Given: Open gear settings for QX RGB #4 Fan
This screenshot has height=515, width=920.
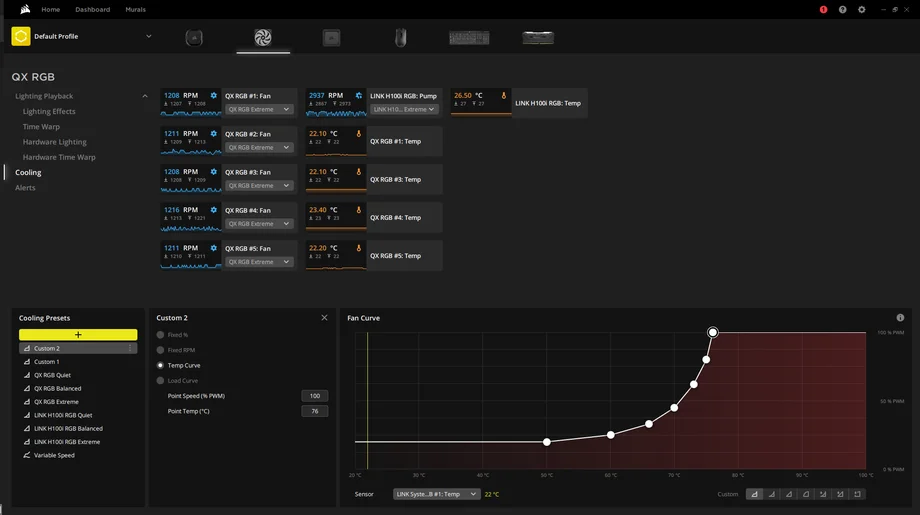Looking at the screenshot, I should click(214, 210).
